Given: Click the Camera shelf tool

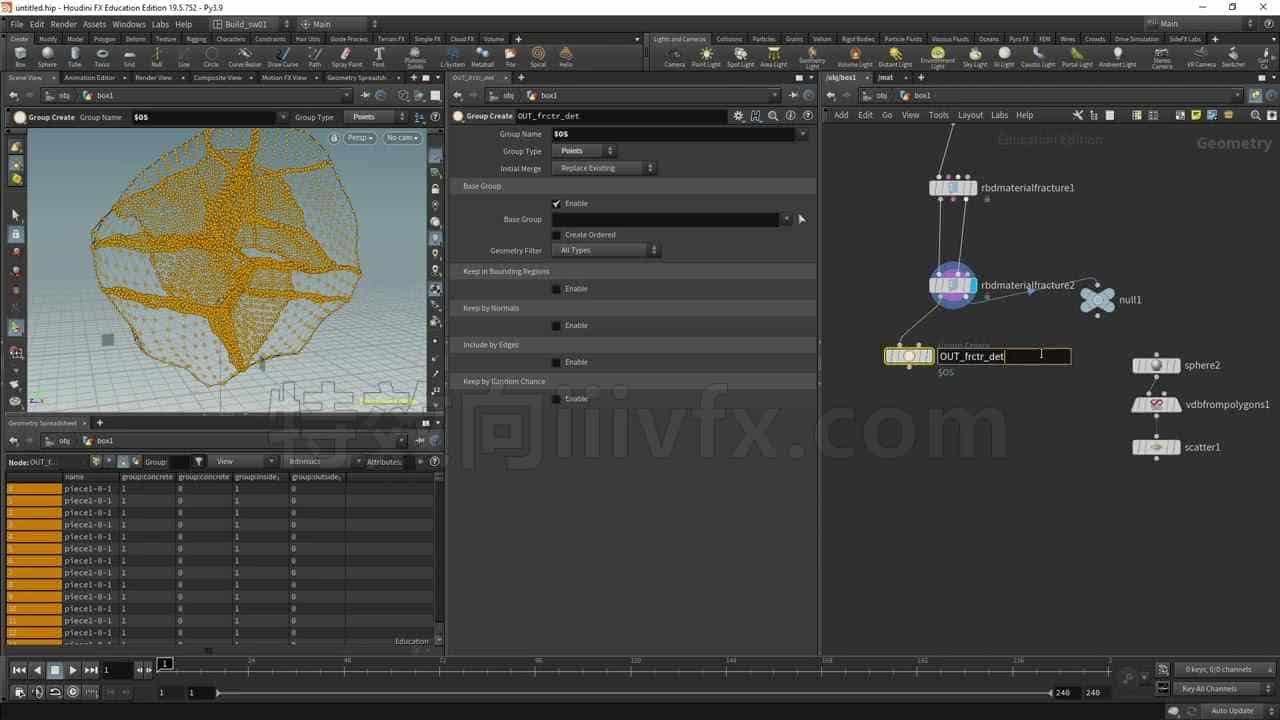Looking at the screenshot, I should [675, 57].
